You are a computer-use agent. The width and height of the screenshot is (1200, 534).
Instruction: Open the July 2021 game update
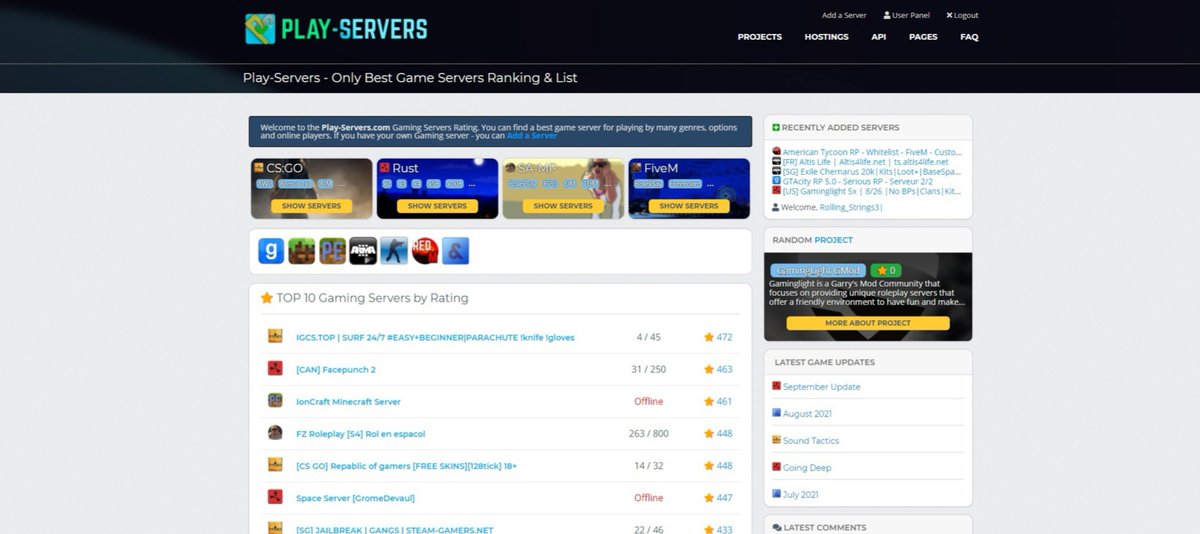coord(801,494)
